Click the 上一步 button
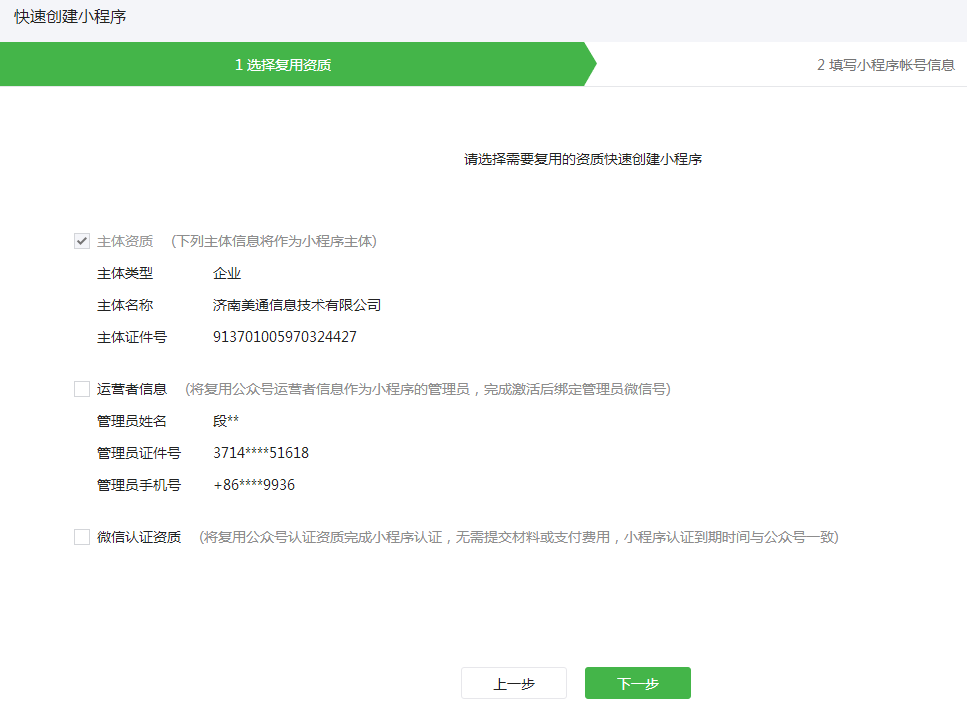The height and width of the screenshot is (706, 967). tap(513, 683)
